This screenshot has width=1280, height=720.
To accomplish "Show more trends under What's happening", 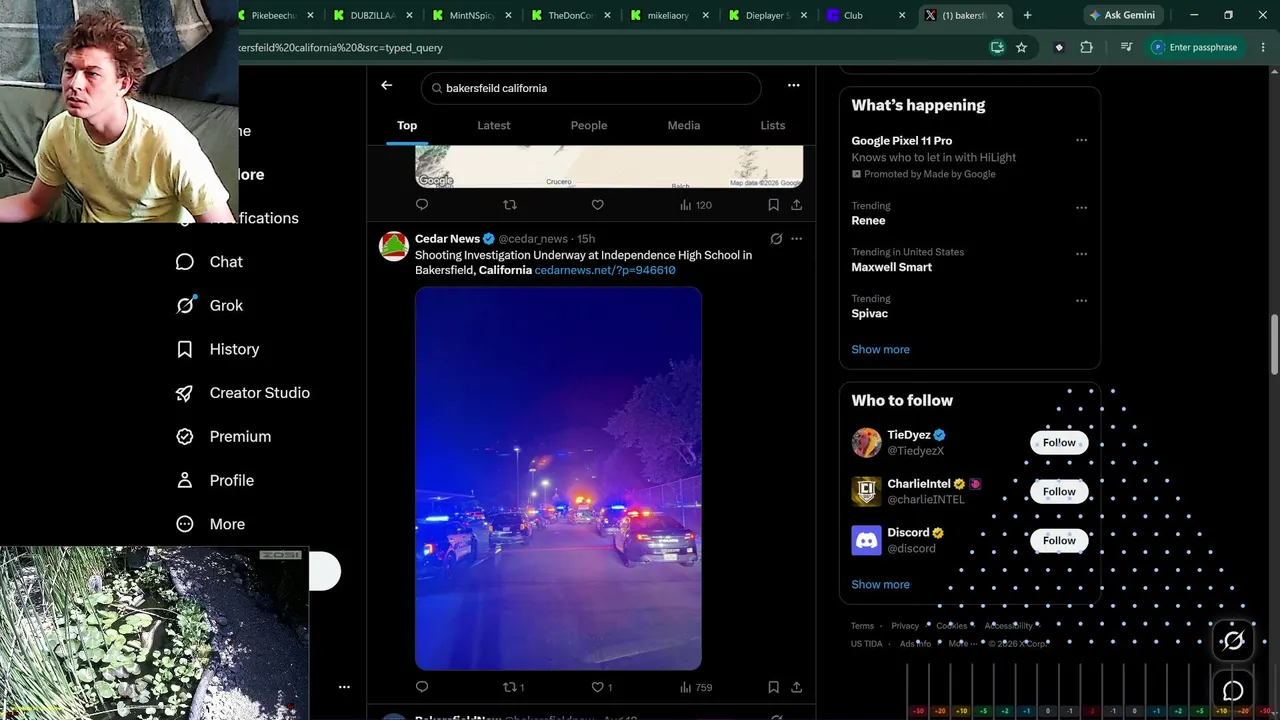I will tap(880, 350).
